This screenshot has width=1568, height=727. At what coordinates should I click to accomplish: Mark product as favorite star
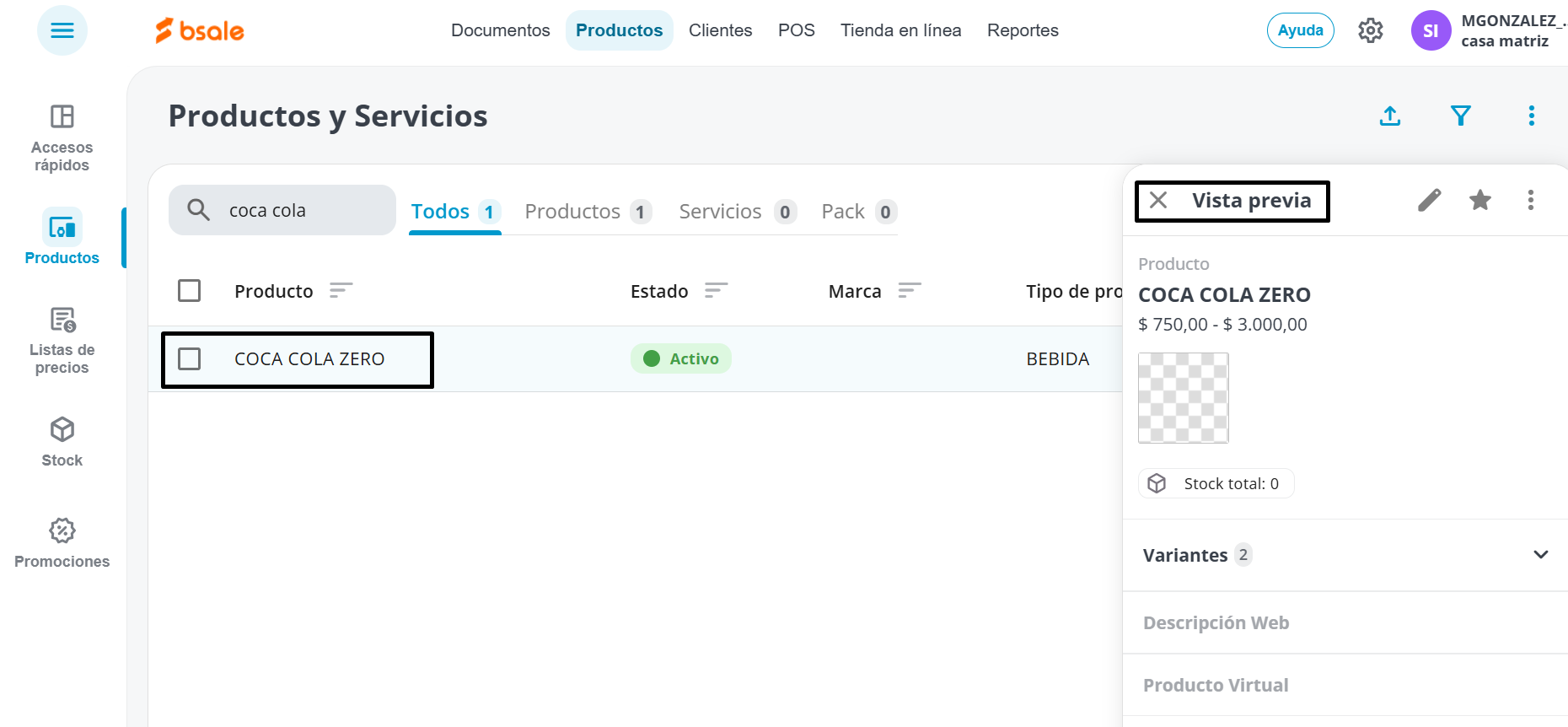[x=1480, y=200]
